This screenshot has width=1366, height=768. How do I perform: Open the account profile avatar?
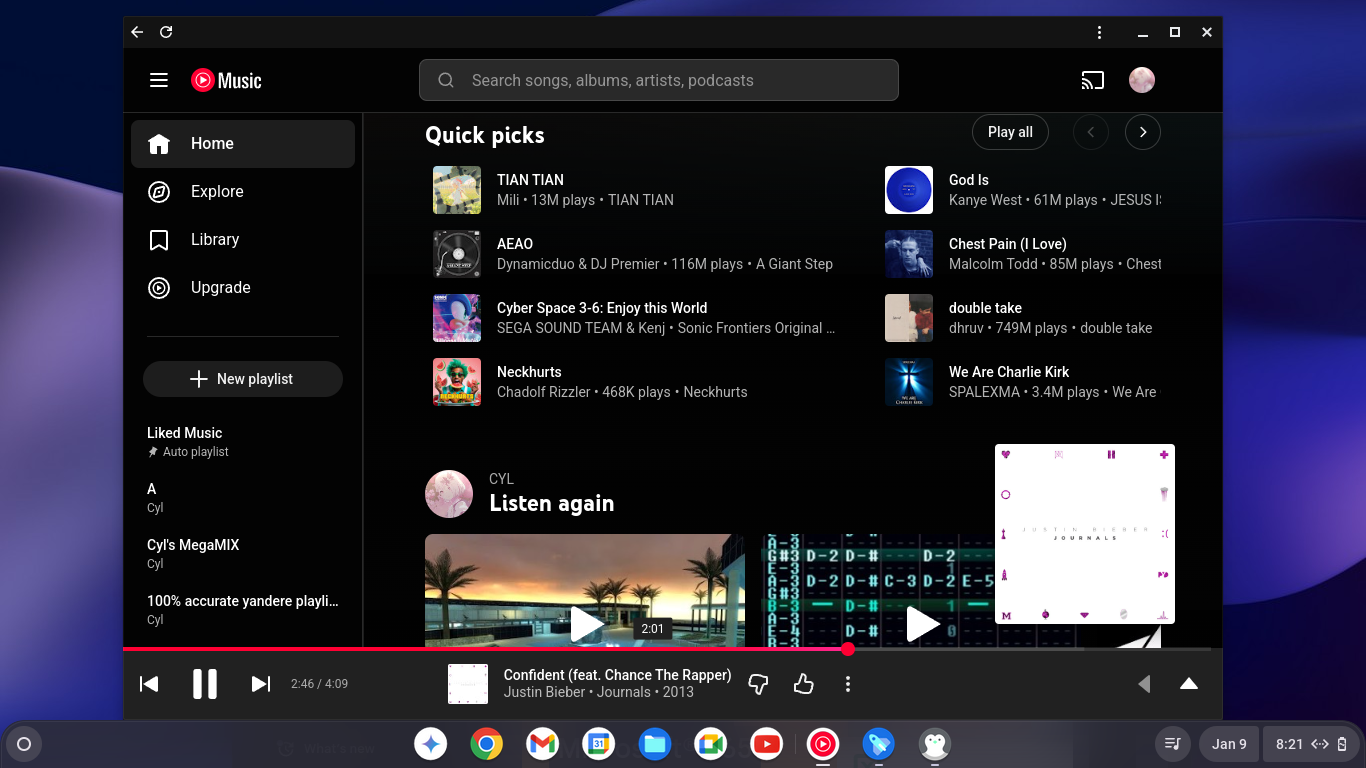click(1142, 80)
